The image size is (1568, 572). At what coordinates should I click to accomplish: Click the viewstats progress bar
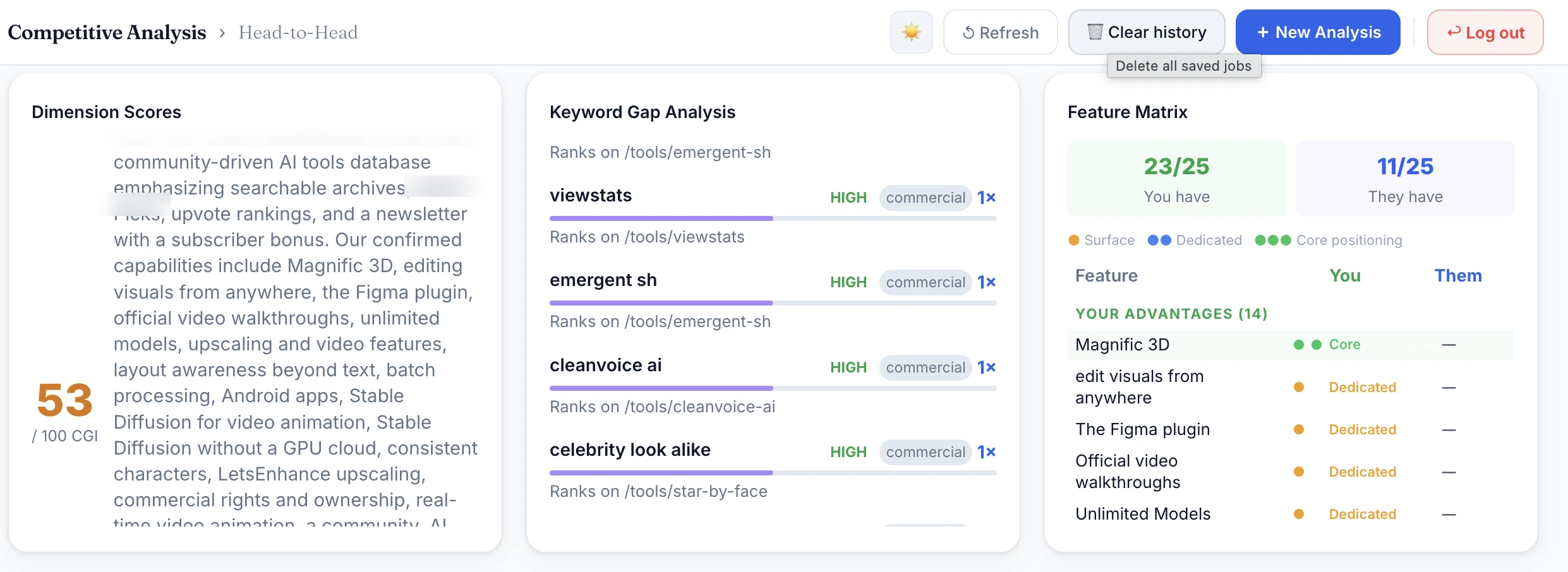click(x=773, y=218)
